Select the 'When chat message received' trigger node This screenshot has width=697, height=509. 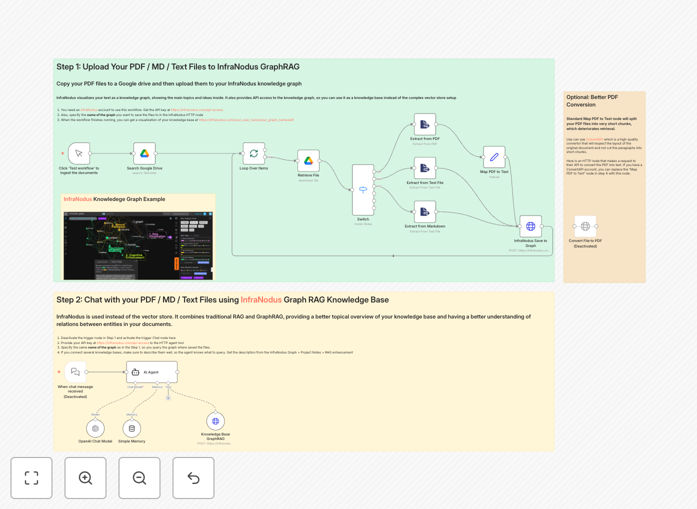click(76, 372)
